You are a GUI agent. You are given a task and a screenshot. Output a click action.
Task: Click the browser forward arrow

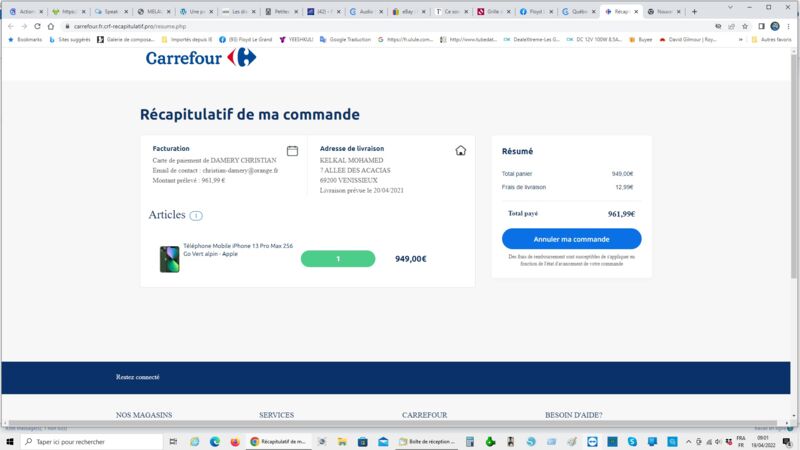[24, 26]
